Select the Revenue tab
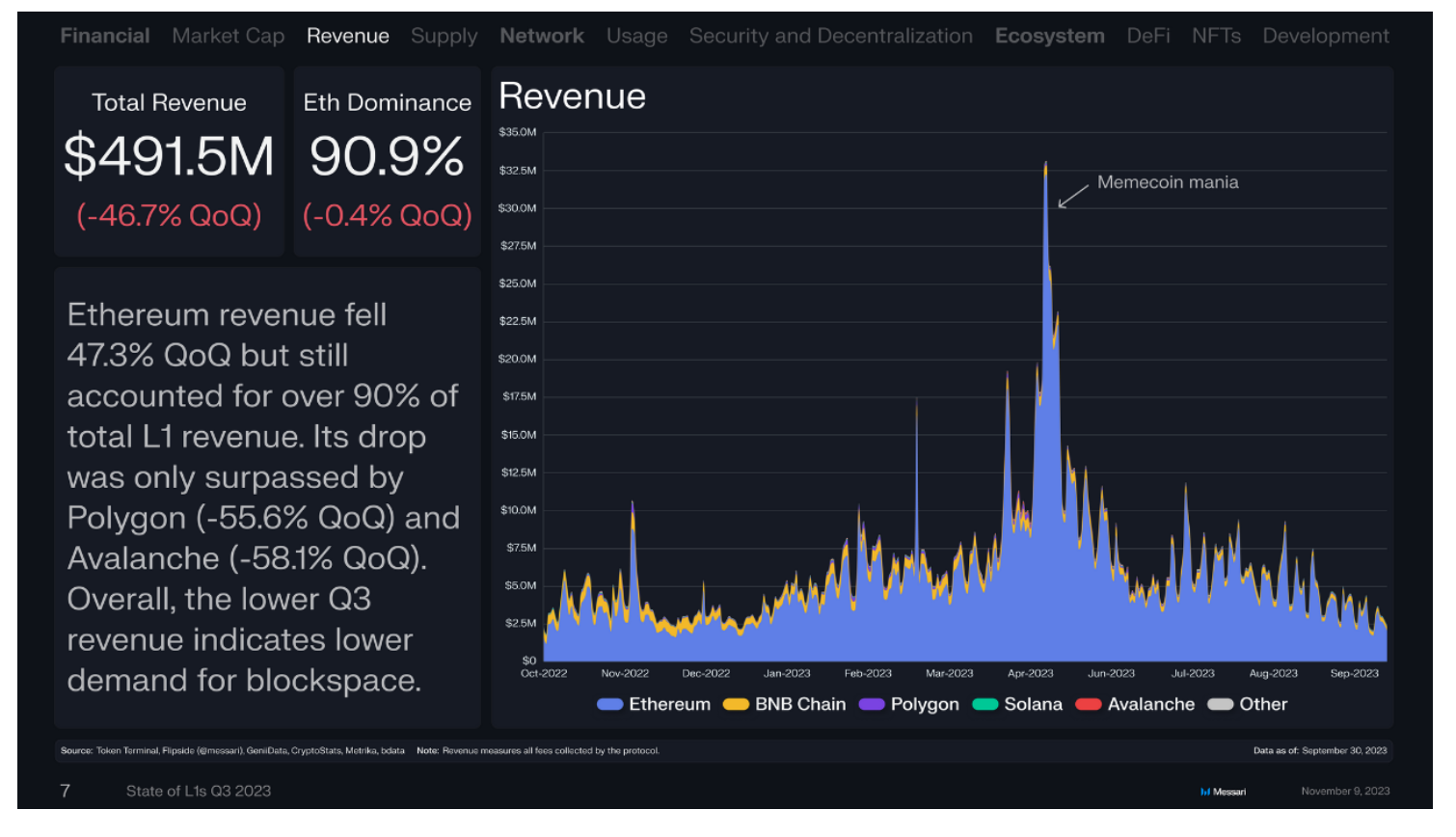1456x837 pixels. [348, 36]
